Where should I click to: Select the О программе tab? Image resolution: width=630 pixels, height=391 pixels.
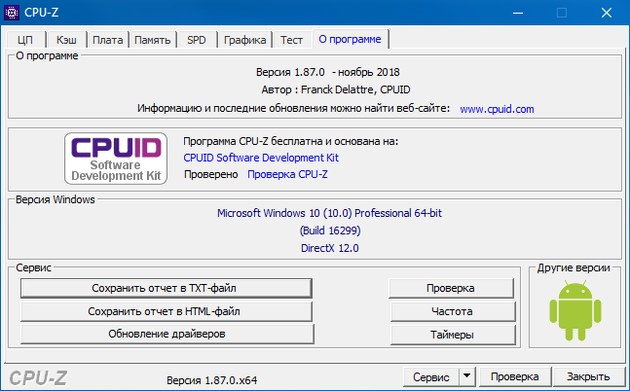[x=350, y=39]
